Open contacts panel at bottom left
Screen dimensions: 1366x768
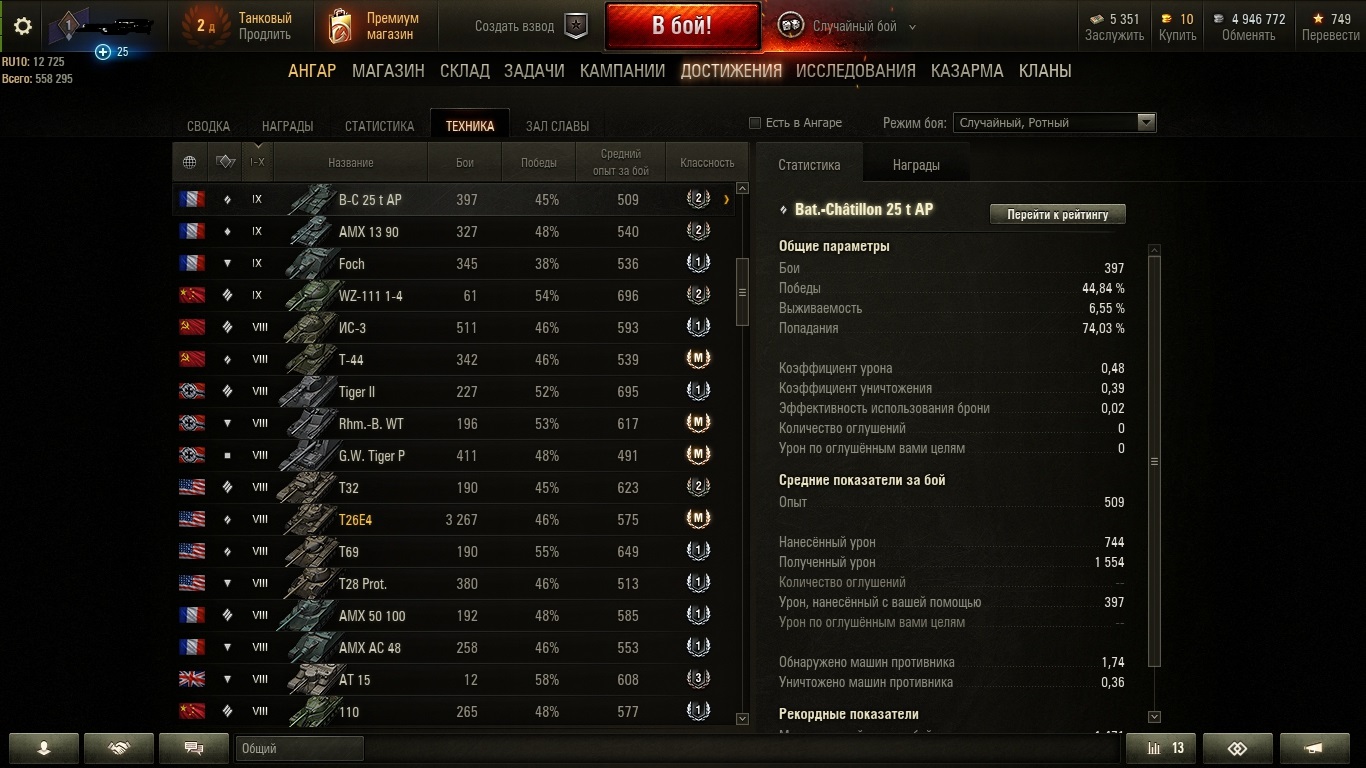[x=43, y=748]
